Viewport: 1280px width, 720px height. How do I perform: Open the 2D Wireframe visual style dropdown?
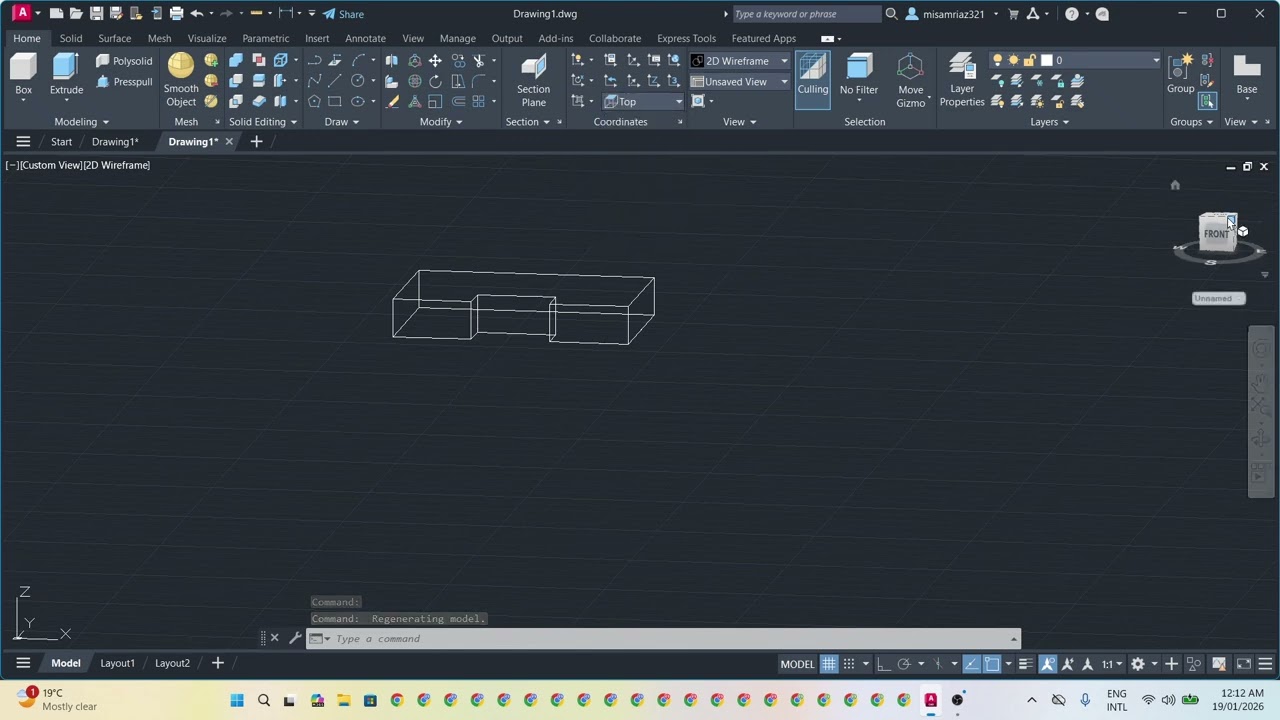[x=740, y=61]
